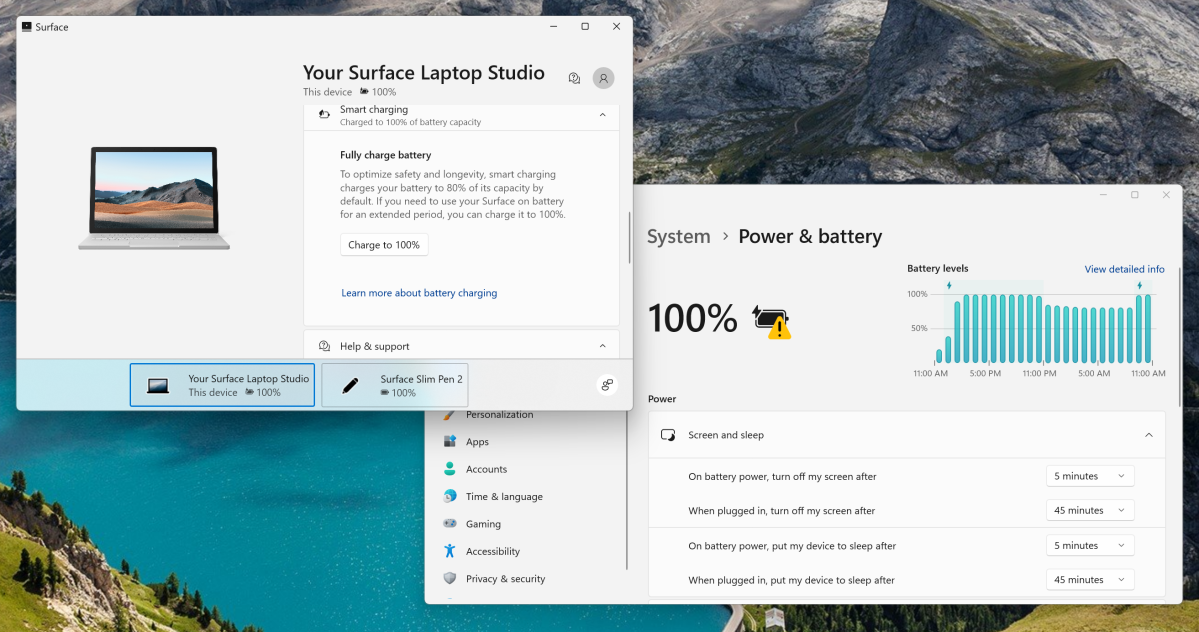Close the Settings window

pos(1166,195)
